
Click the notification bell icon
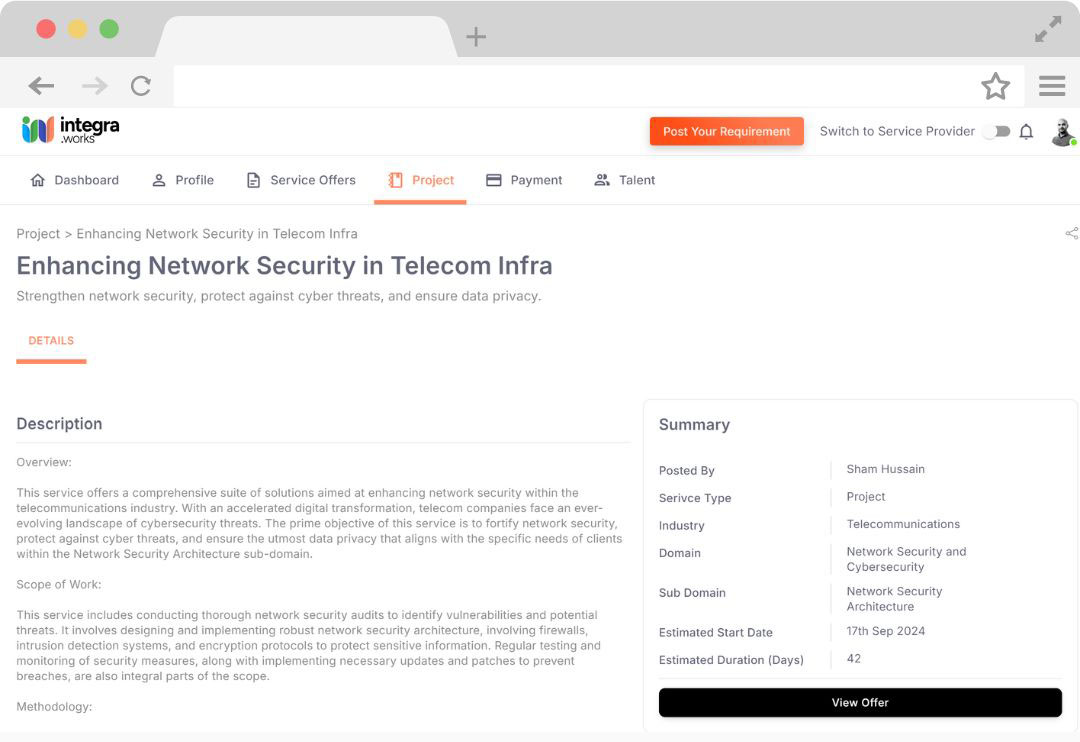tap(1026, 132)
